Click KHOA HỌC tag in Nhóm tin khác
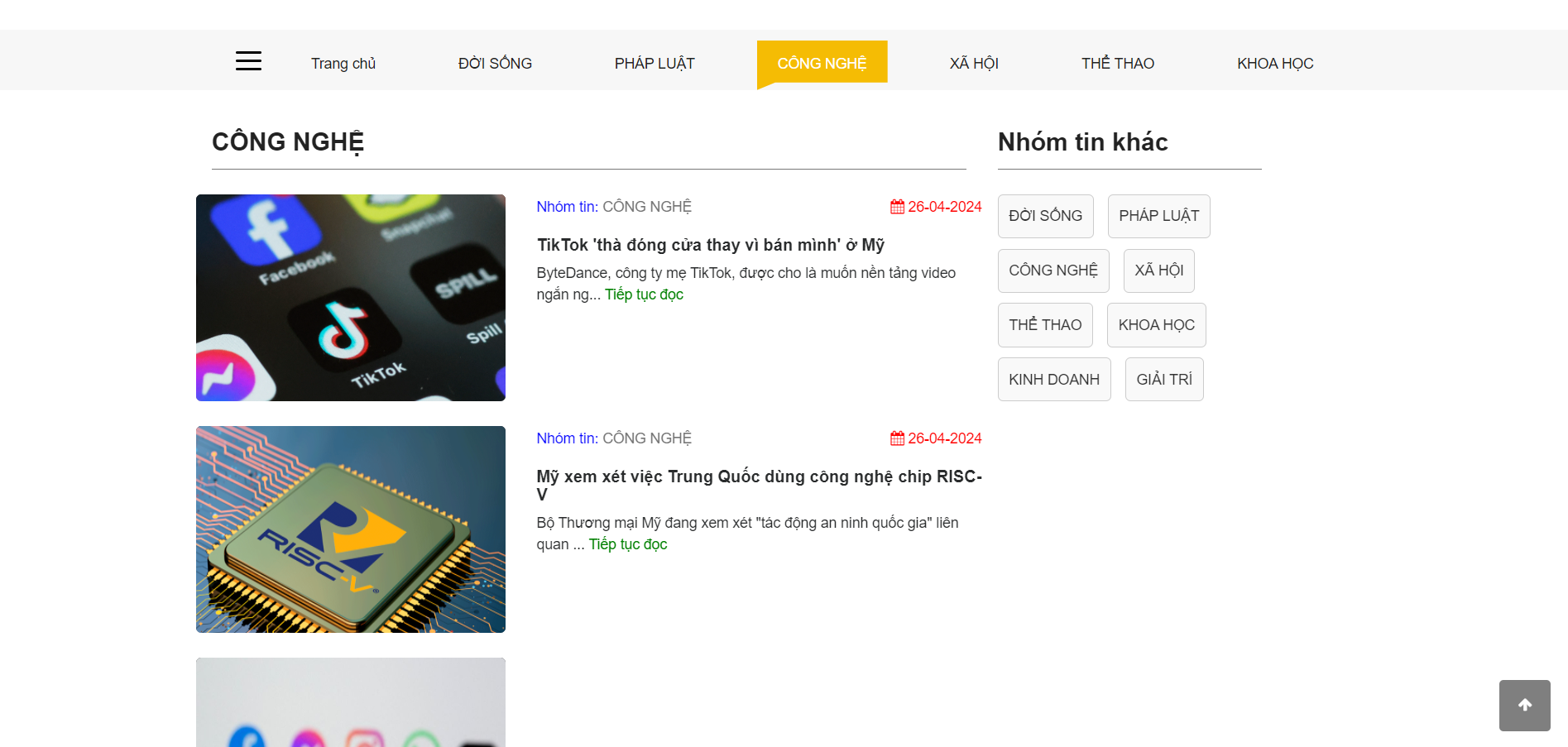Viewport: 1568px width, 747px height. coord(1157,325)
